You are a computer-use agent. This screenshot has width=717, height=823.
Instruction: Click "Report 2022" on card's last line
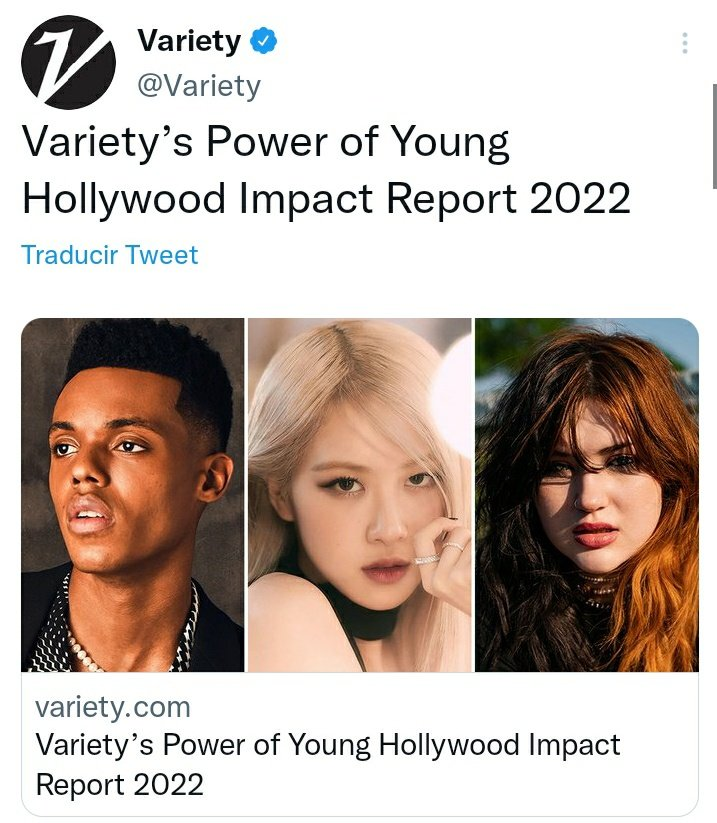tap(120, 785)
